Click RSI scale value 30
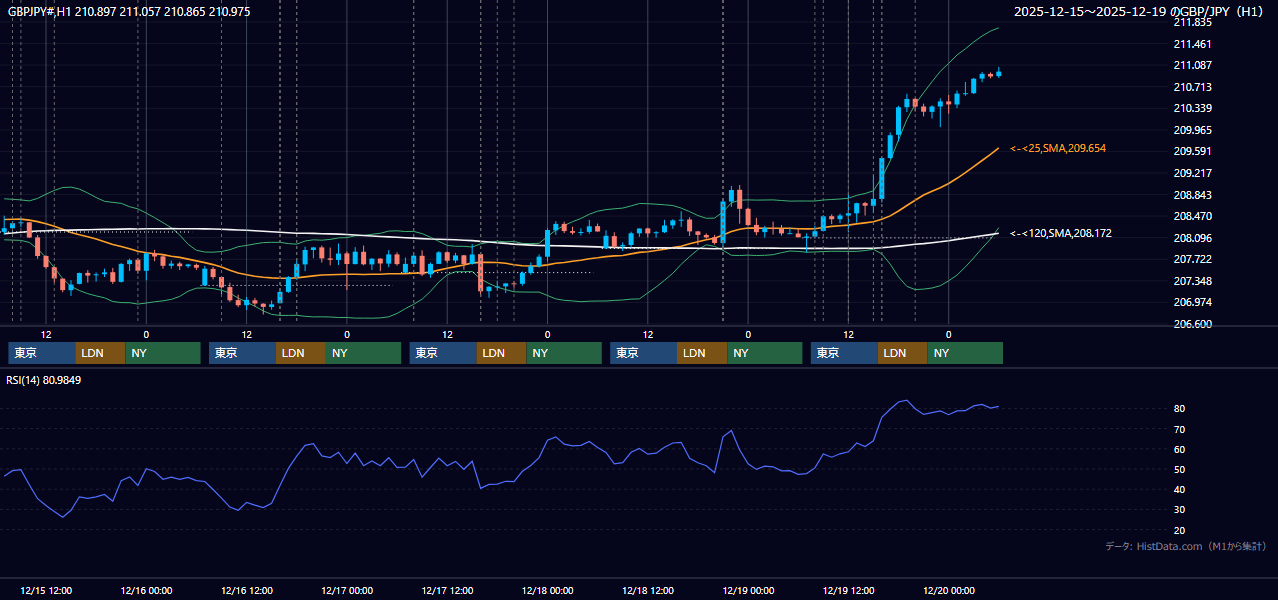1278x600 pixels. [1179, 510]
